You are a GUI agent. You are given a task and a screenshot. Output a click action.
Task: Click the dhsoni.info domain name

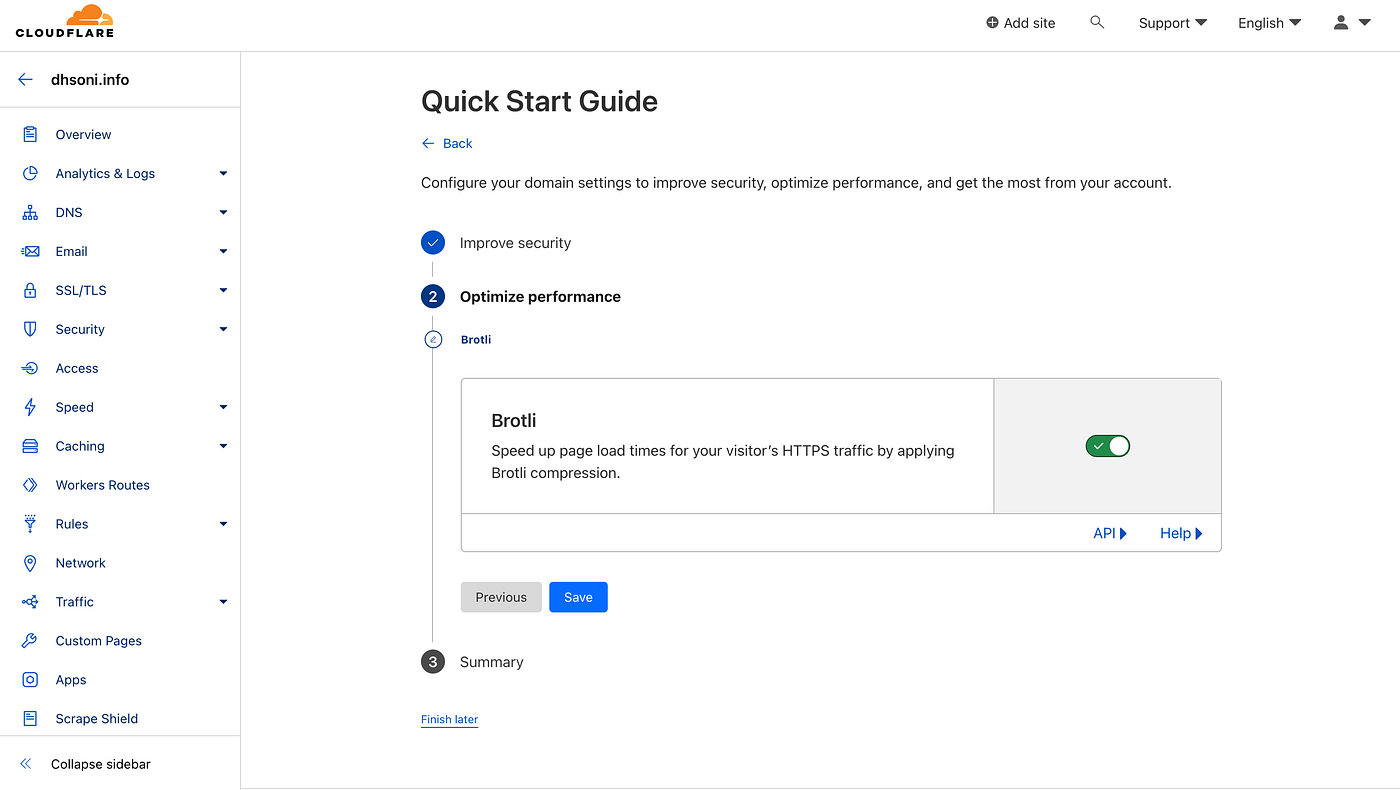(x=90, y=79)
